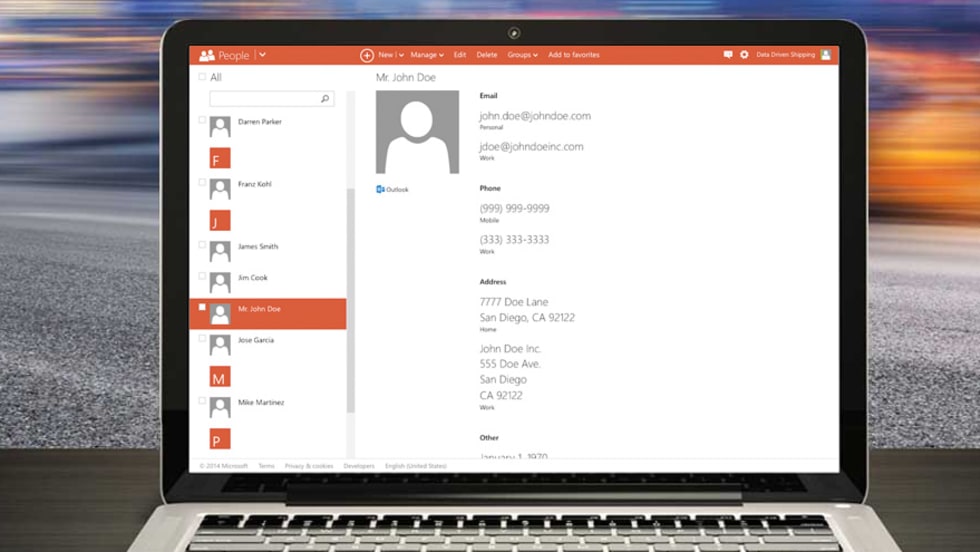The height and width of the screenshot is (552, 980).
Task: Click the search magnifier icon
Action: click(325, 99)
